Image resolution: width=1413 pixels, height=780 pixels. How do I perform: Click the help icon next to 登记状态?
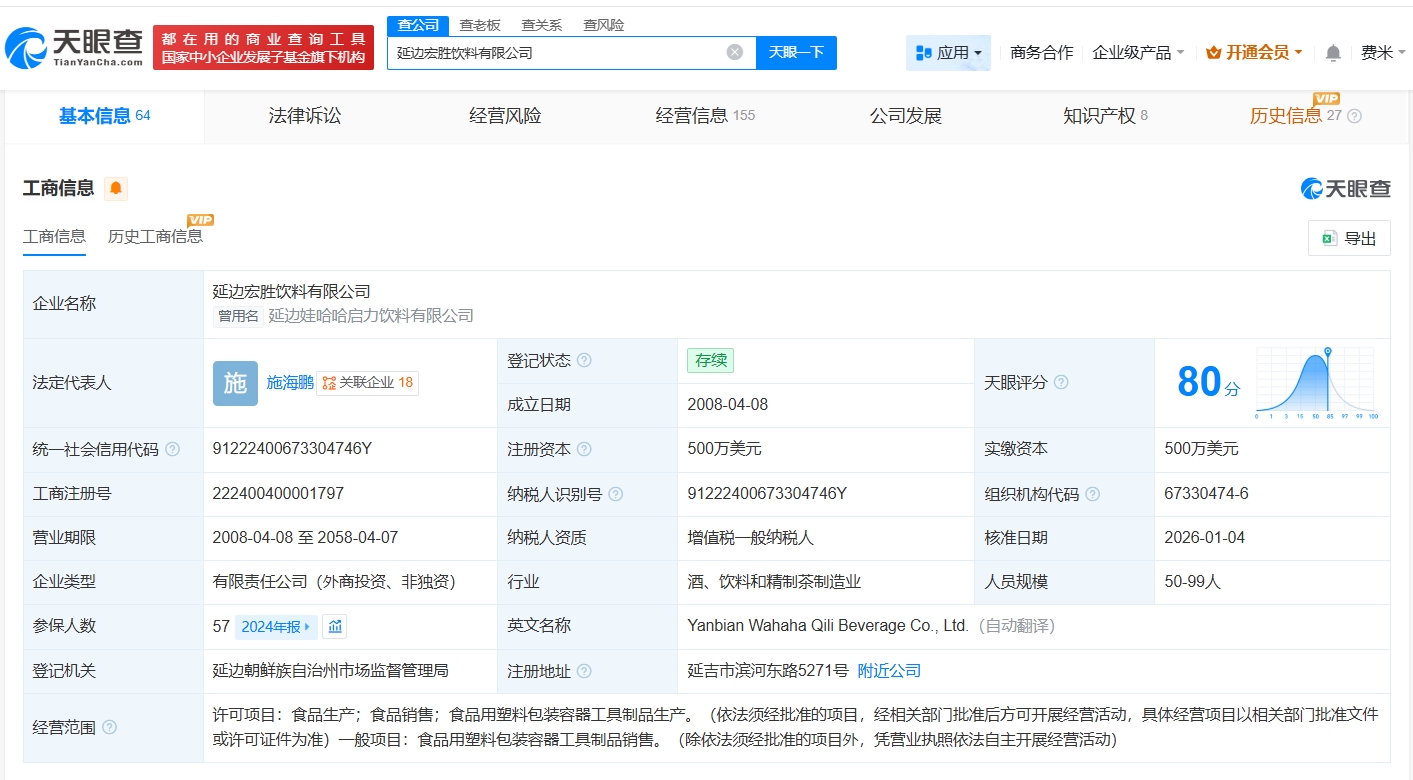point(584,361)
